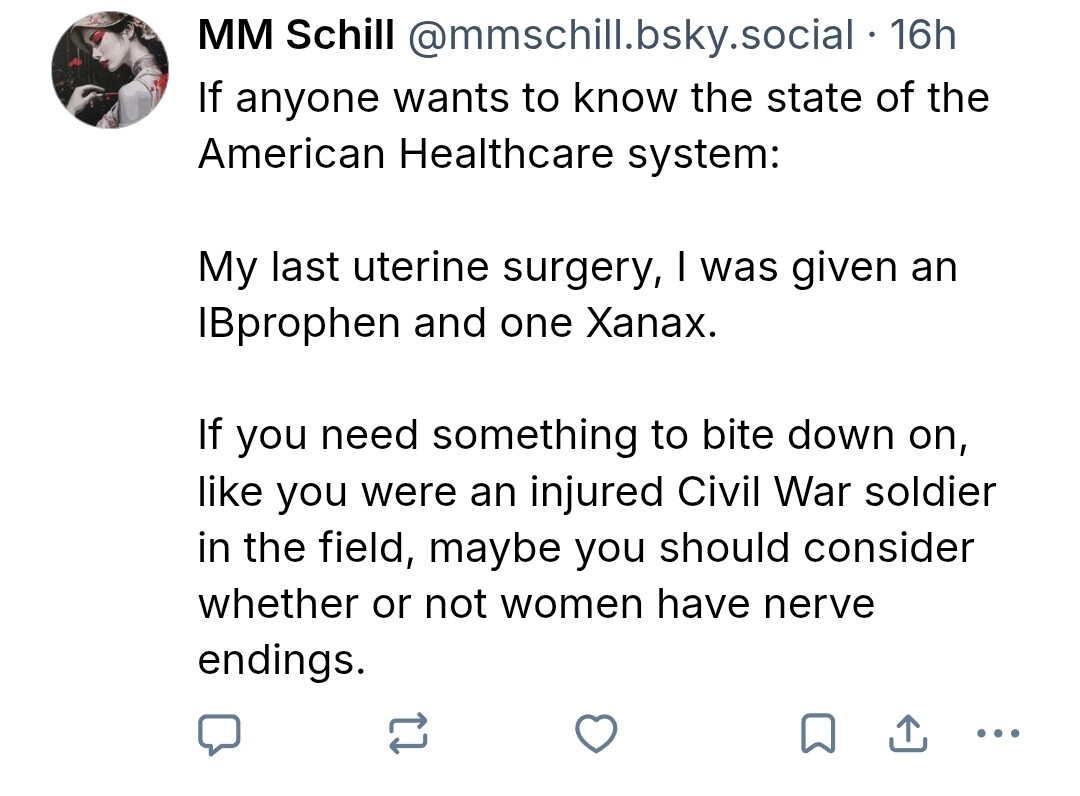Bookmark this post

pyautogui.click(x=818, y=736)
